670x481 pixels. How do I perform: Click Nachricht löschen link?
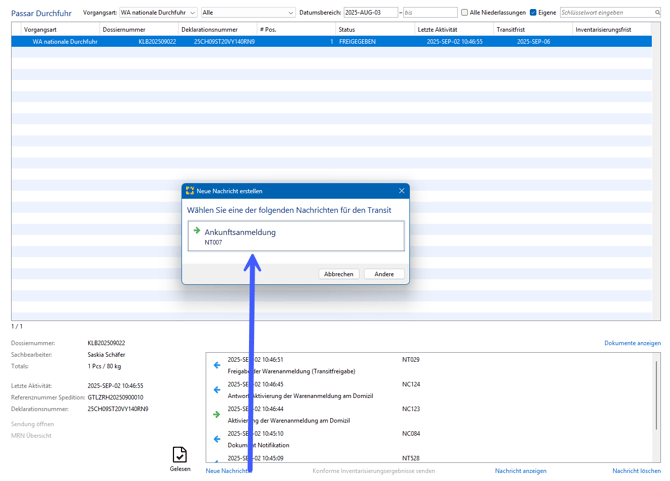[x=637, y=471]
